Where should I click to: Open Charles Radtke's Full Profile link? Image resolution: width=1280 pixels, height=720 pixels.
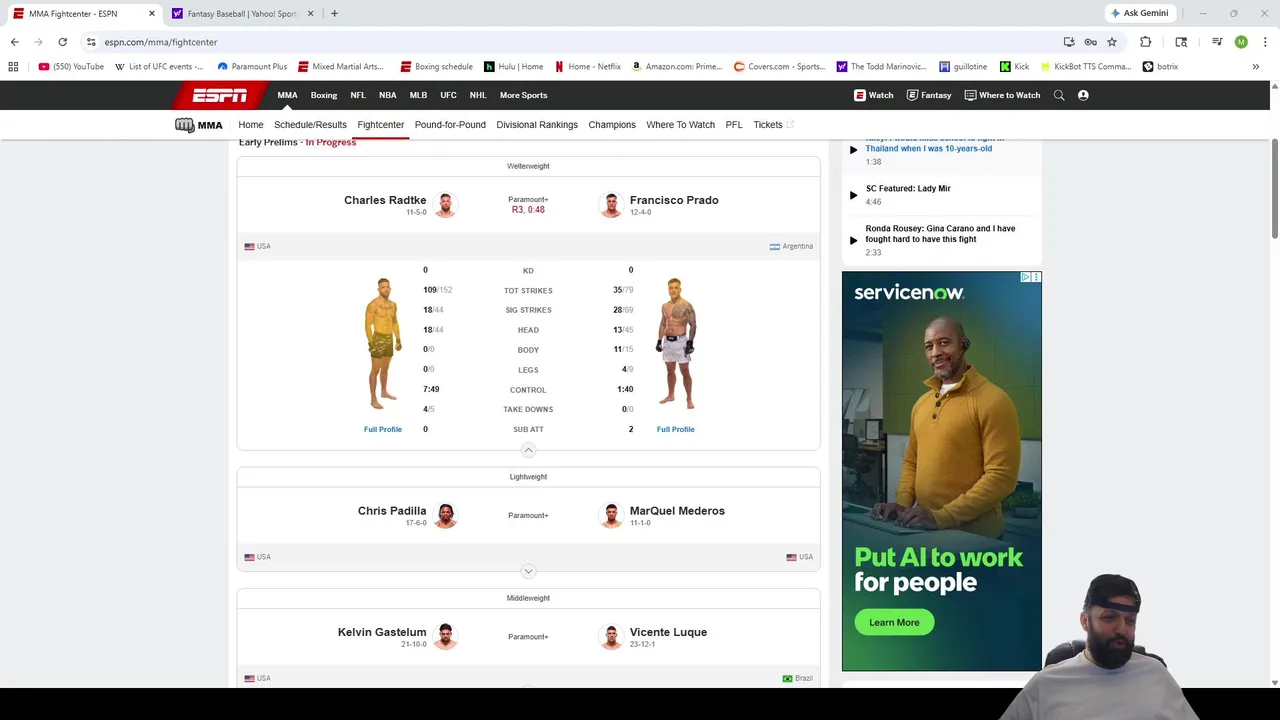[383, 429]
